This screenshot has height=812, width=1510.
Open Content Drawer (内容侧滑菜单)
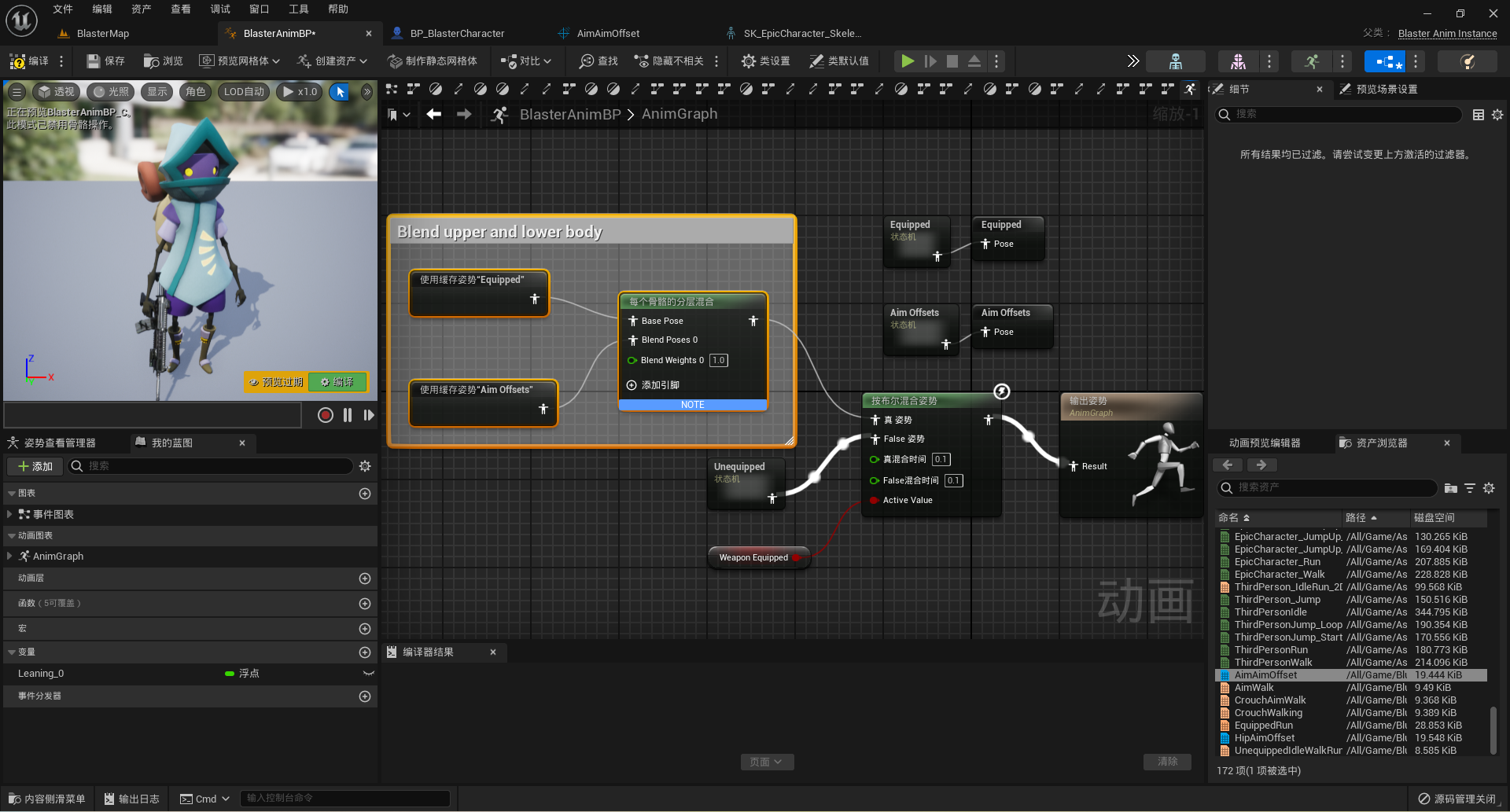pos(46,799)
